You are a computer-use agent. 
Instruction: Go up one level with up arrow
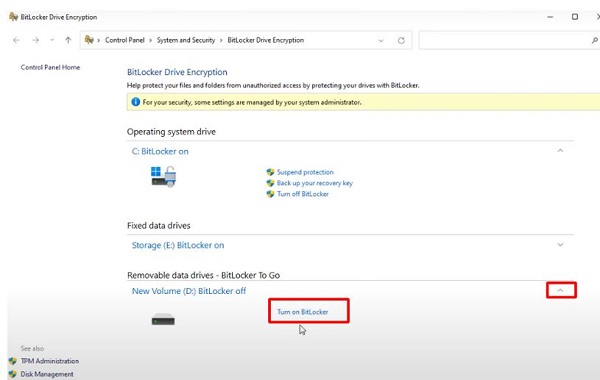coord(68,40)
